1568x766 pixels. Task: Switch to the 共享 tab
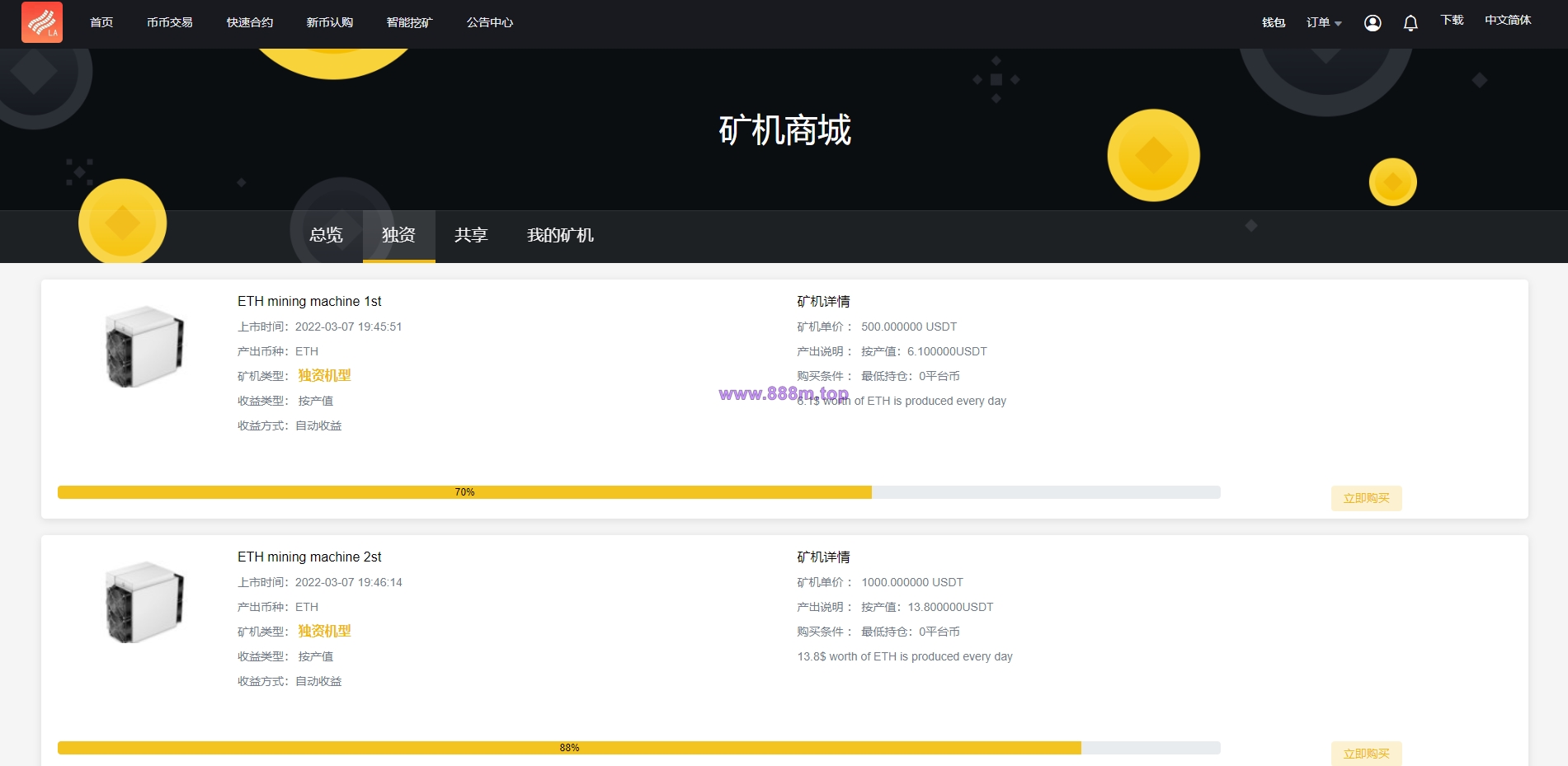471,235
